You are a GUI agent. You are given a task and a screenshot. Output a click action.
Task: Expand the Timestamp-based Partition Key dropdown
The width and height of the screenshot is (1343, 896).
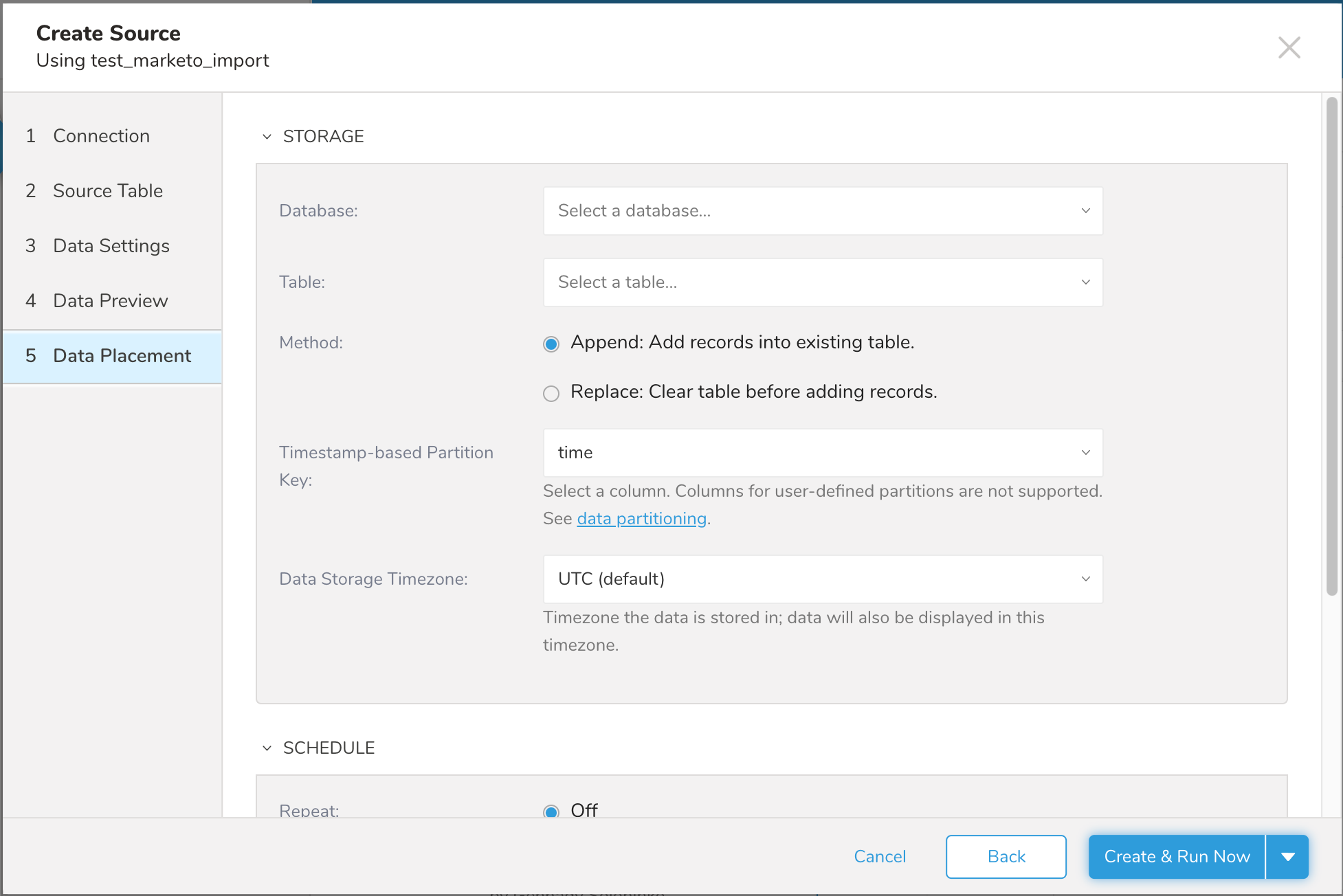[823, 453]
